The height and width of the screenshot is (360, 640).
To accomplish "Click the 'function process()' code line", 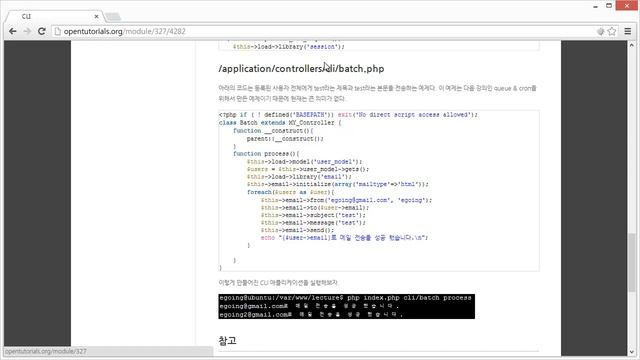I will click(x=266, y=153).
